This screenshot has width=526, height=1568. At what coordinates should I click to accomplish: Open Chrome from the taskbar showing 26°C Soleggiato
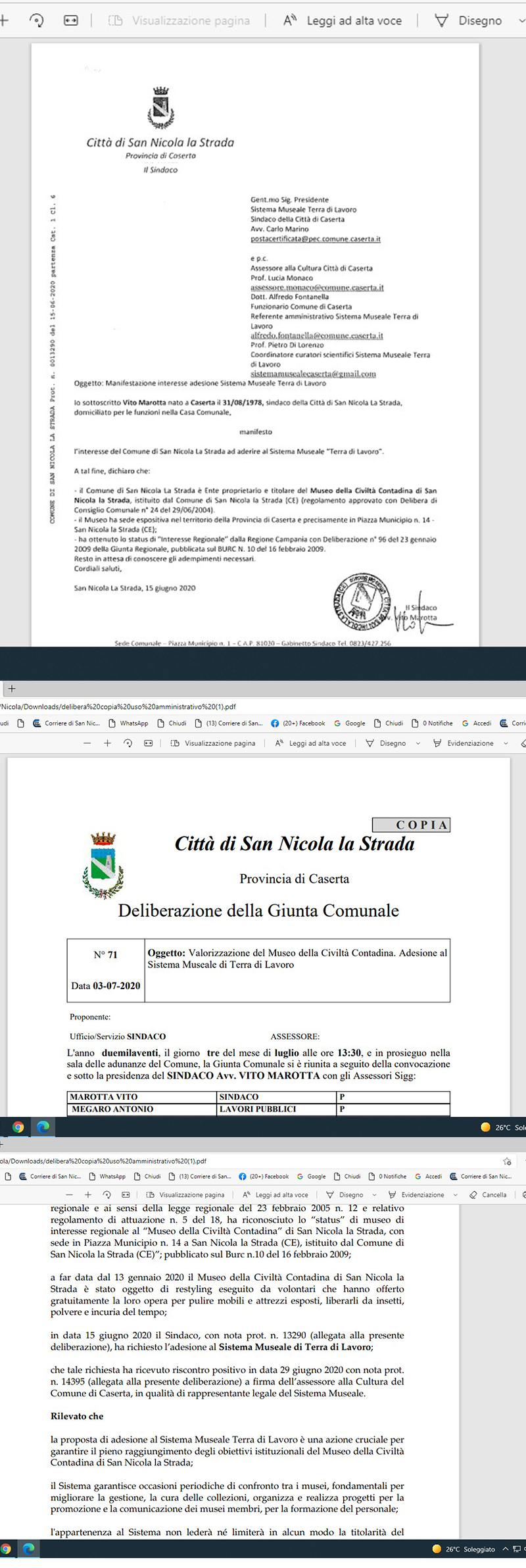[6, 1549]
